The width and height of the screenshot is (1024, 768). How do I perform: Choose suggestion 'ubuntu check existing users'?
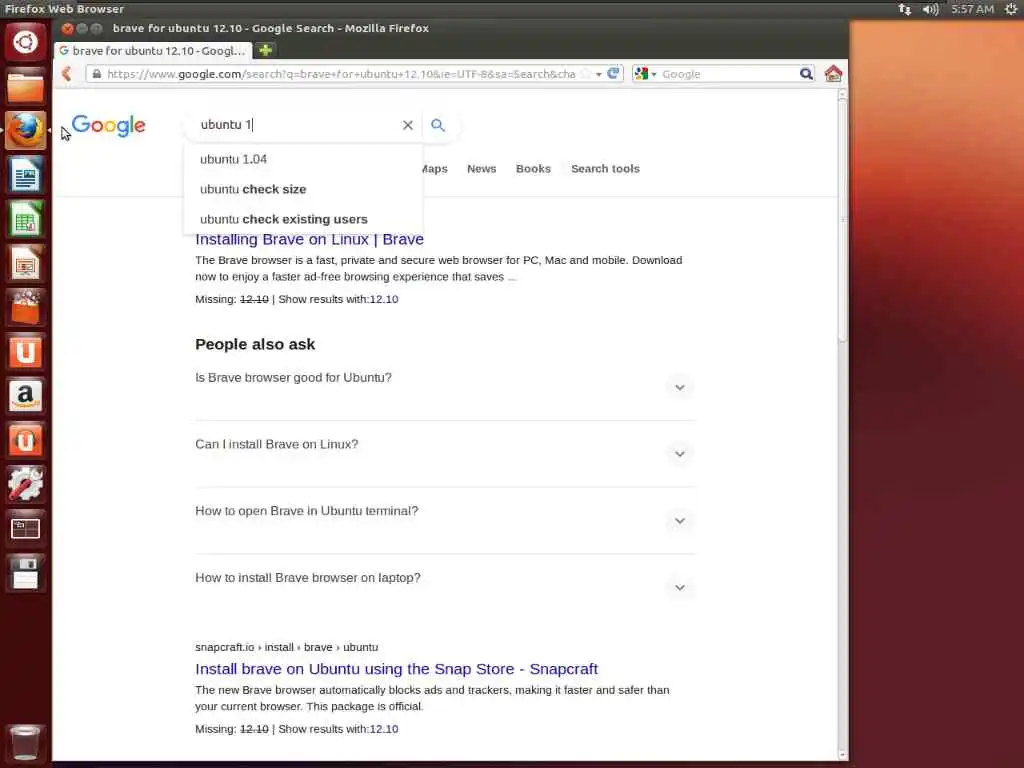304,219
